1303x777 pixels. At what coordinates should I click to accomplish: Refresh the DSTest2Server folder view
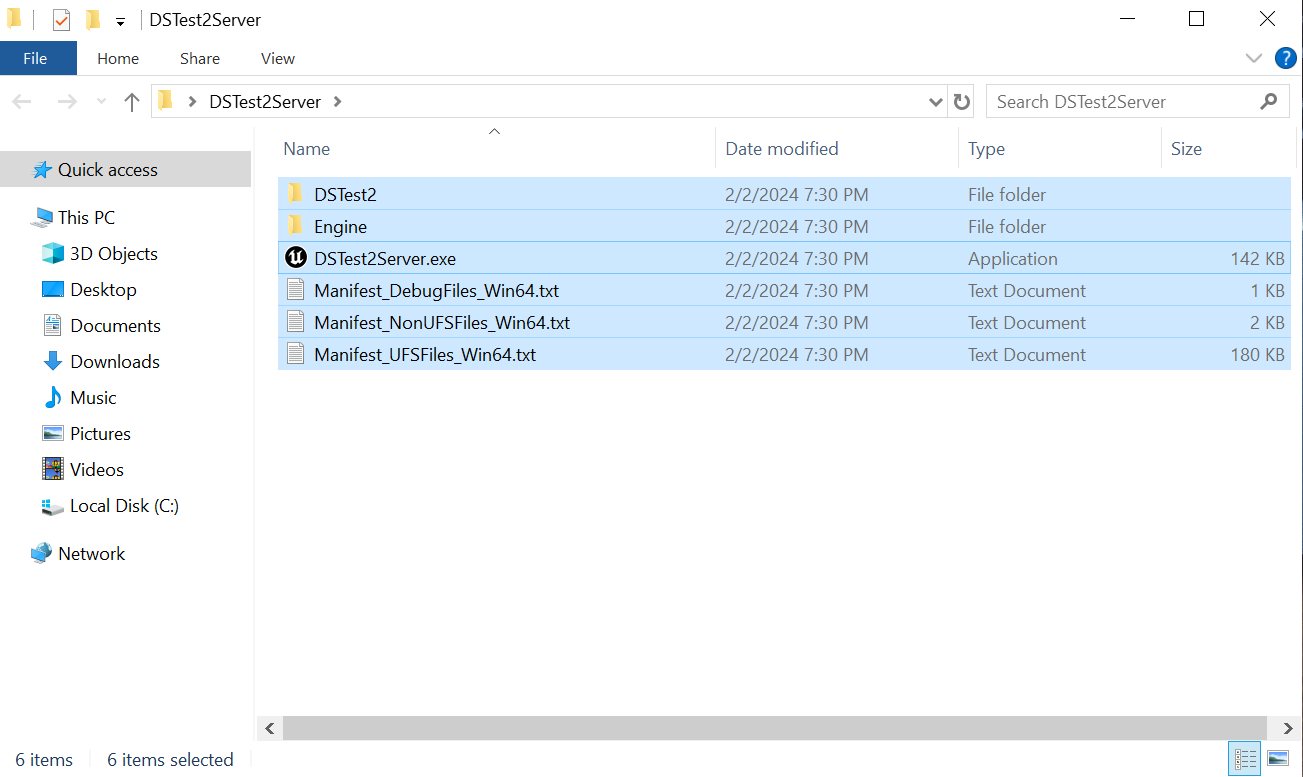coord(962,101)
